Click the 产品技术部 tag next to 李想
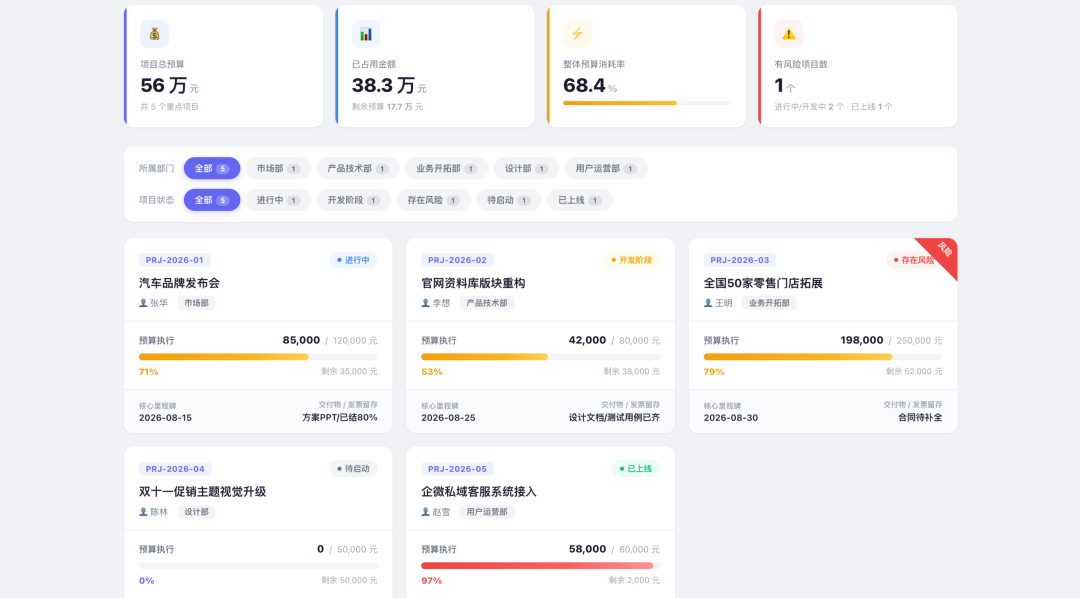Image resolution: width=1080 pixels, height=598 pixels. tap(487, 303)
